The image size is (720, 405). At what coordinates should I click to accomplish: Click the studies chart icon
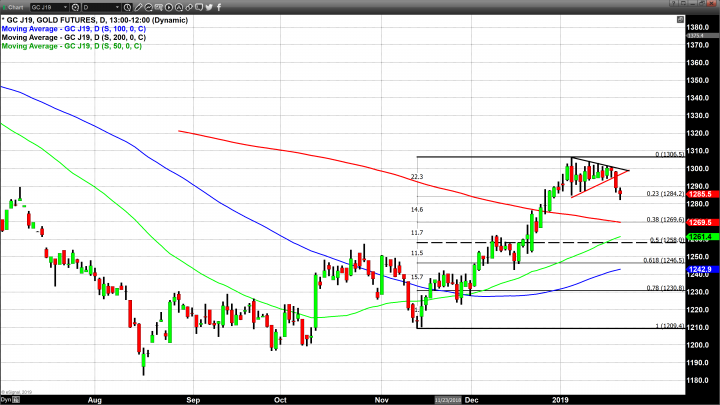[148, 7]
